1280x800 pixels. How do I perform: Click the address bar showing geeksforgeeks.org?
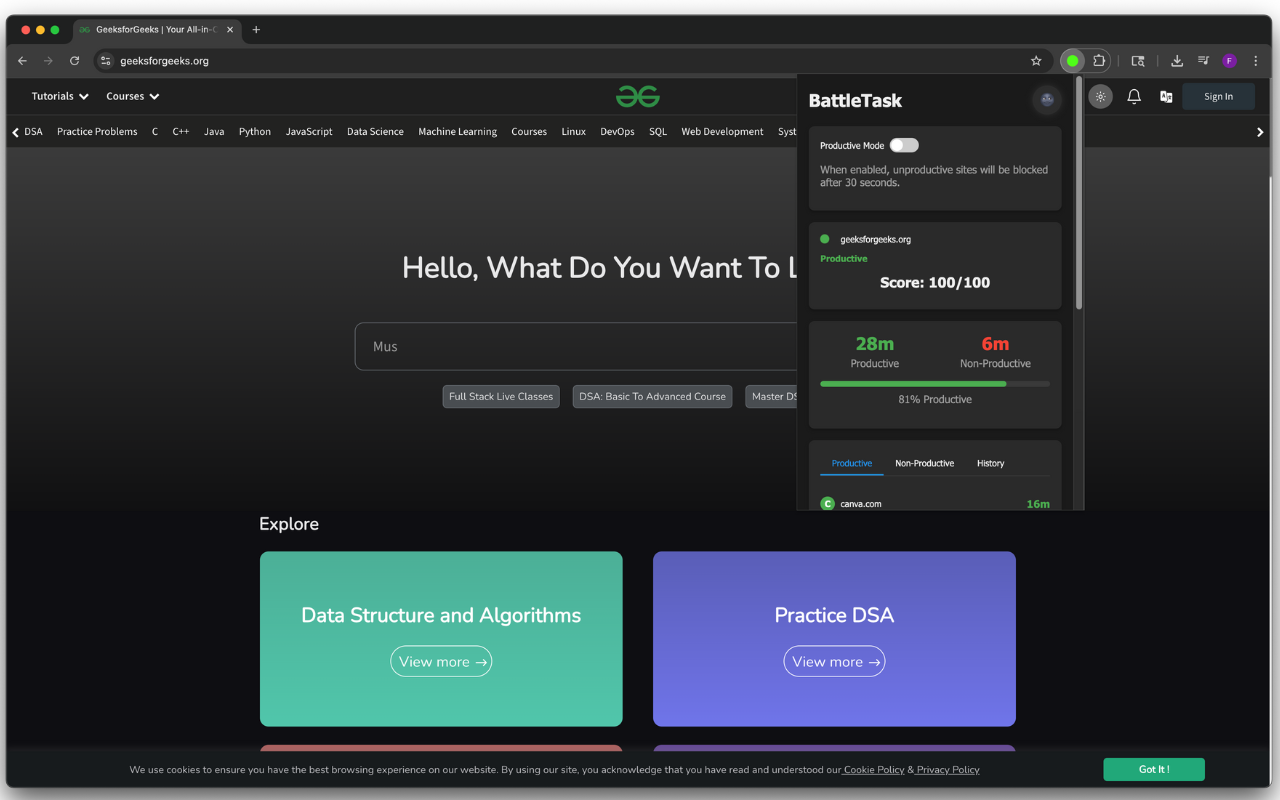tap(570, 61)
